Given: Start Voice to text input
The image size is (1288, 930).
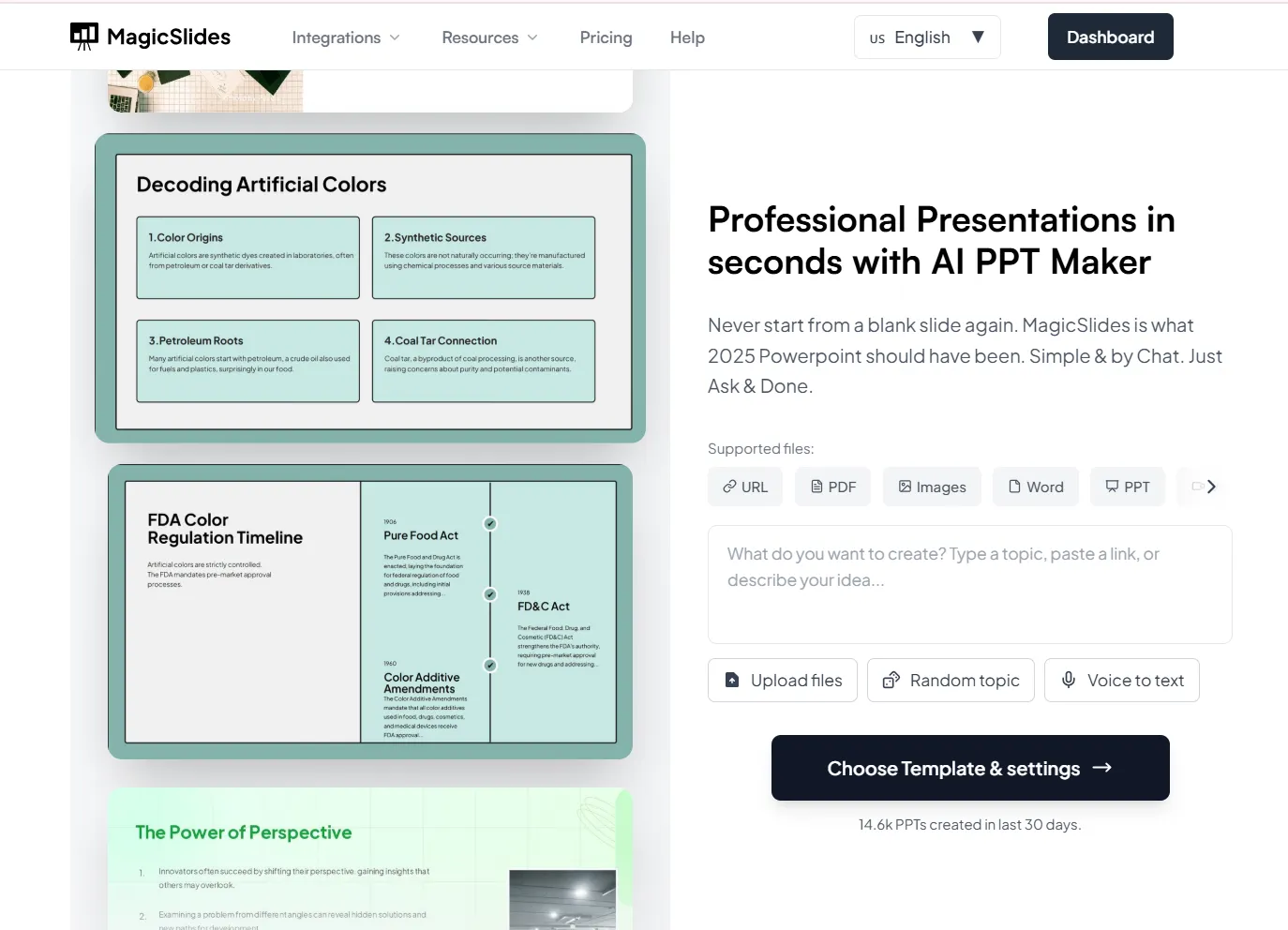Looking at the screenshot, I should point(1122,681).
